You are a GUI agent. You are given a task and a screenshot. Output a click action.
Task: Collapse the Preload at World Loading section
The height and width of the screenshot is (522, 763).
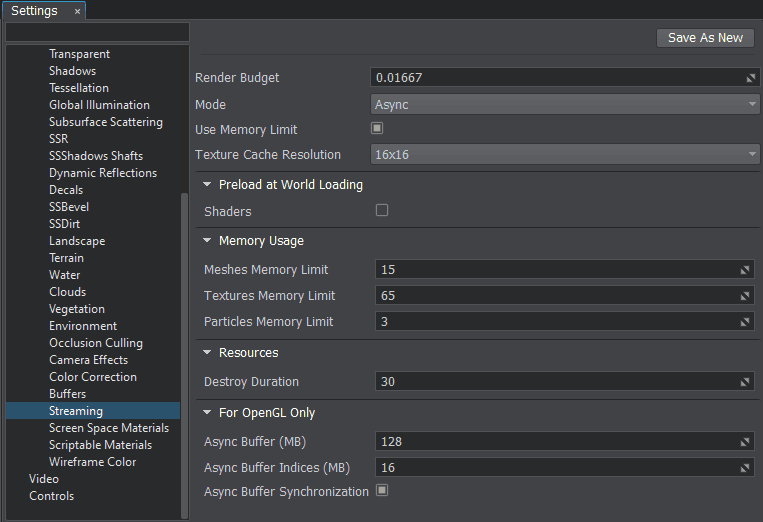pos(207,184)
